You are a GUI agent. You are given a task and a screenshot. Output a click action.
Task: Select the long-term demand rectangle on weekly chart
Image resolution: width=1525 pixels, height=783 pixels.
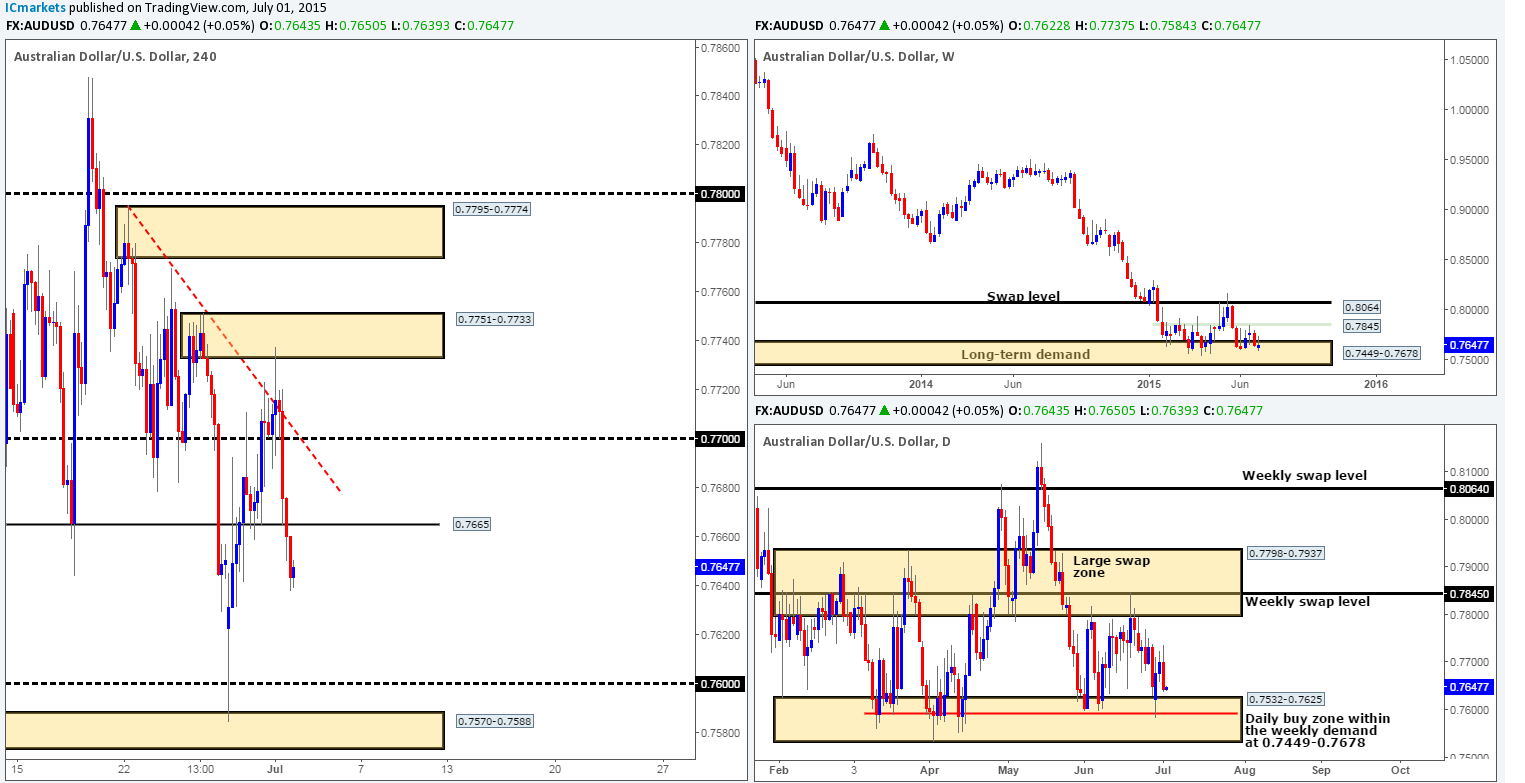(1043, 353)
